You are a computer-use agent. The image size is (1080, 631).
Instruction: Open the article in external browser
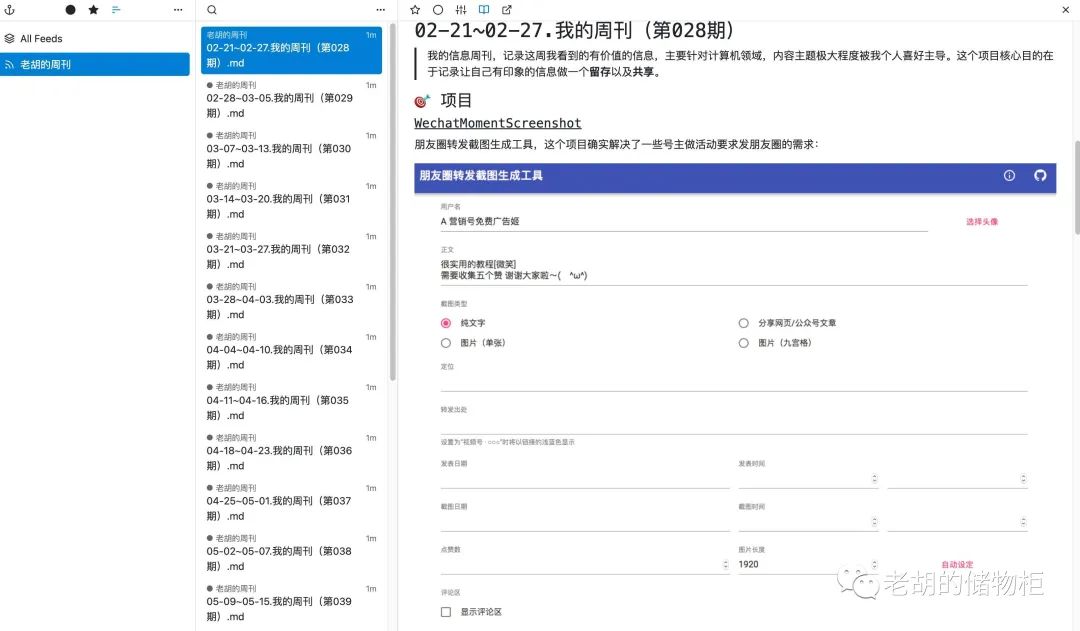pos(507,10)
